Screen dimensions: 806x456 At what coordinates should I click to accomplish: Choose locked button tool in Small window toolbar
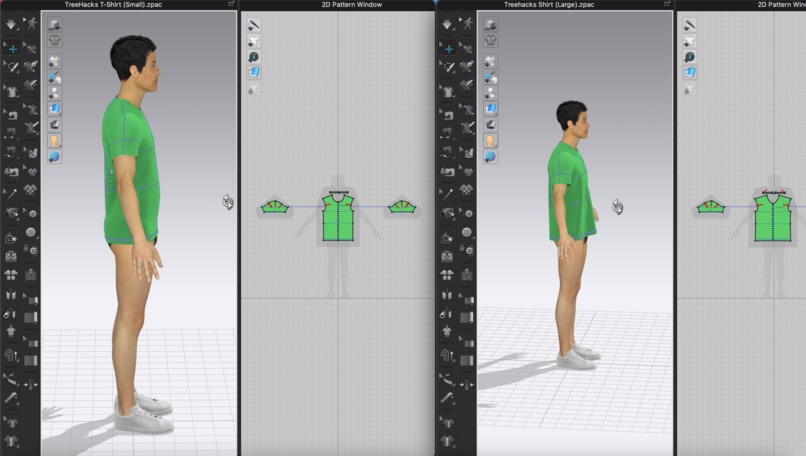tap(31, 250)
